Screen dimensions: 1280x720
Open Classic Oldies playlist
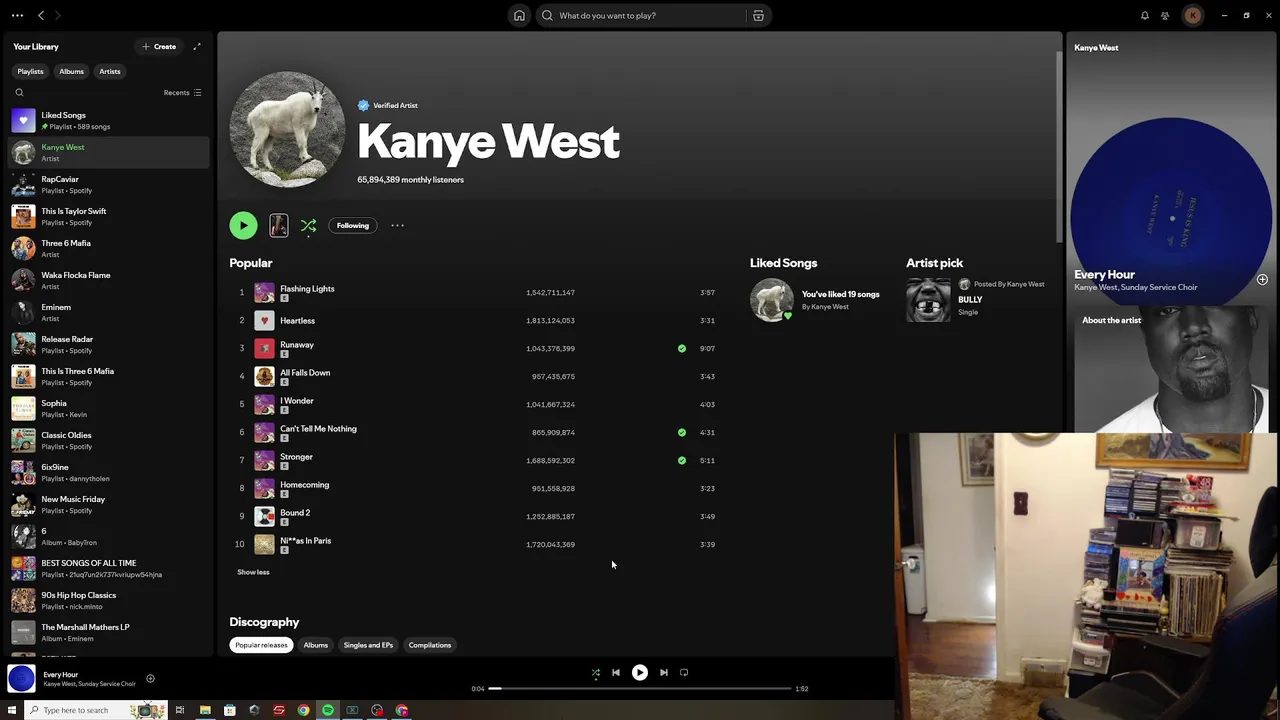(109, 440)
